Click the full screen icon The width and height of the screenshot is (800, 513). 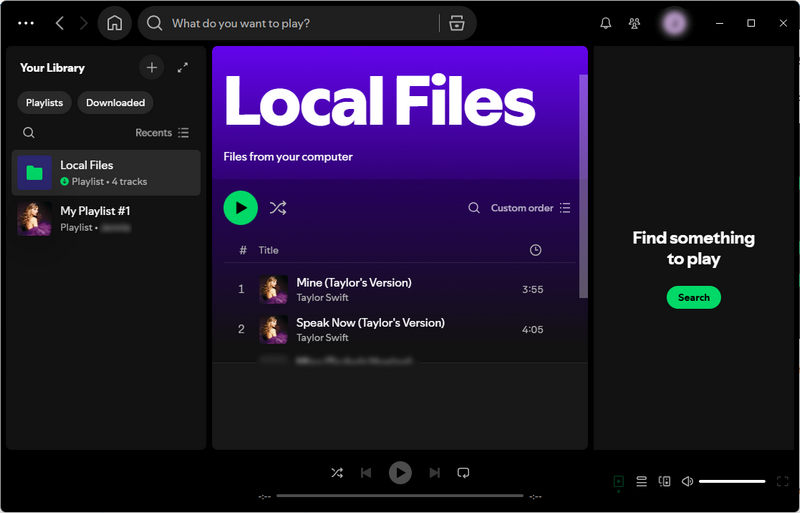click(x=782, y=481)
